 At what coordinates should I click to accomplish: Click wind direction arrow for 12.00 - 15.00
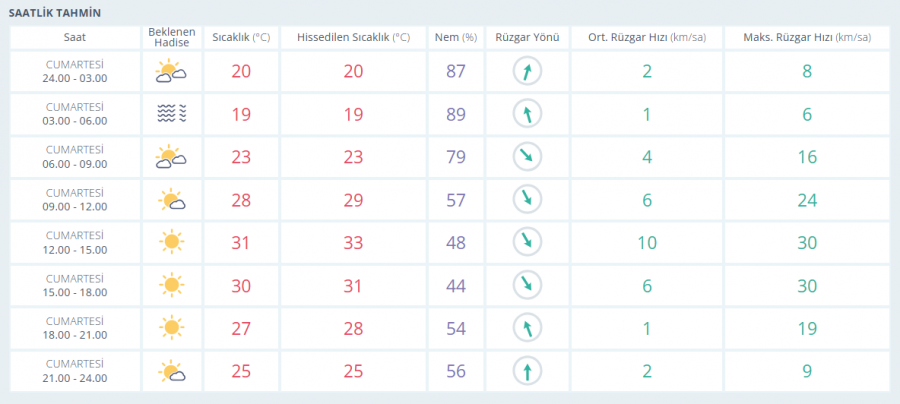(x=527, y=243)
